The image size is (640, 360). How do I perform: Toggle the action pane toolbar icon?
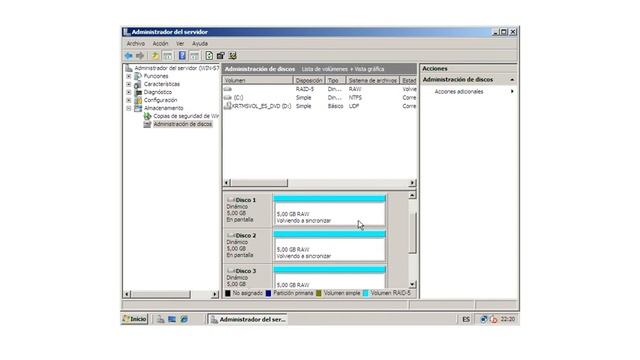194,56
